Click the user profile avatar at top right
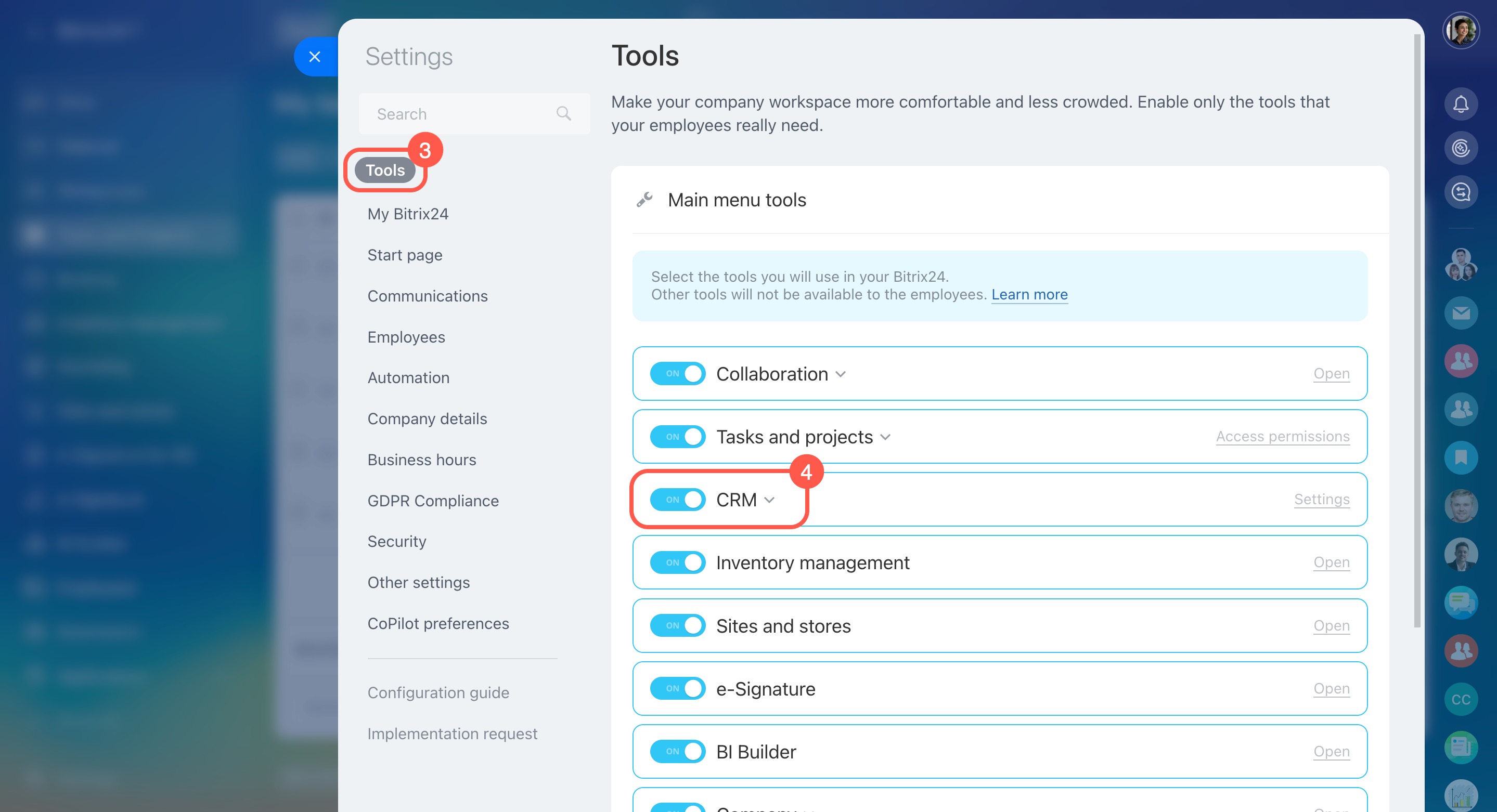This screenshot has width=1497, height=812. tap(1461, 30)
